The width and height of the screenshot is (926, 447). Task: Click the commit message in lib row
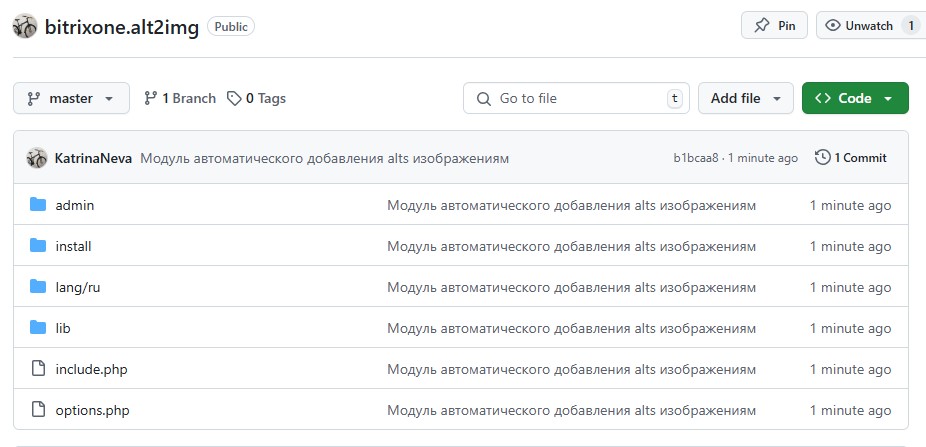pos(571,328)
